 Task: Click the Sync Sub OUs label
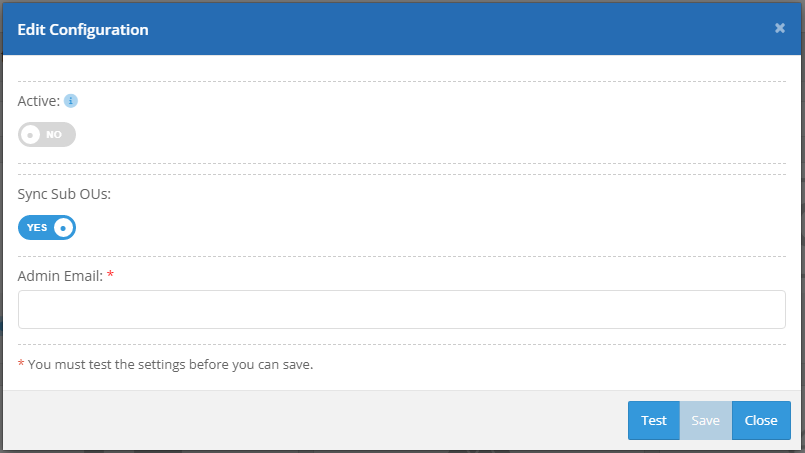pos(64,194)
